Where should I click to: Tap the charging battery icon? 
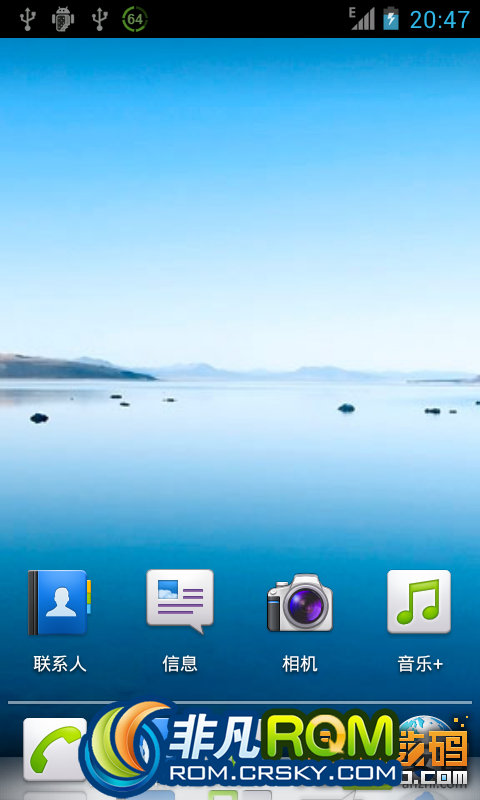[x=391, y=18]
